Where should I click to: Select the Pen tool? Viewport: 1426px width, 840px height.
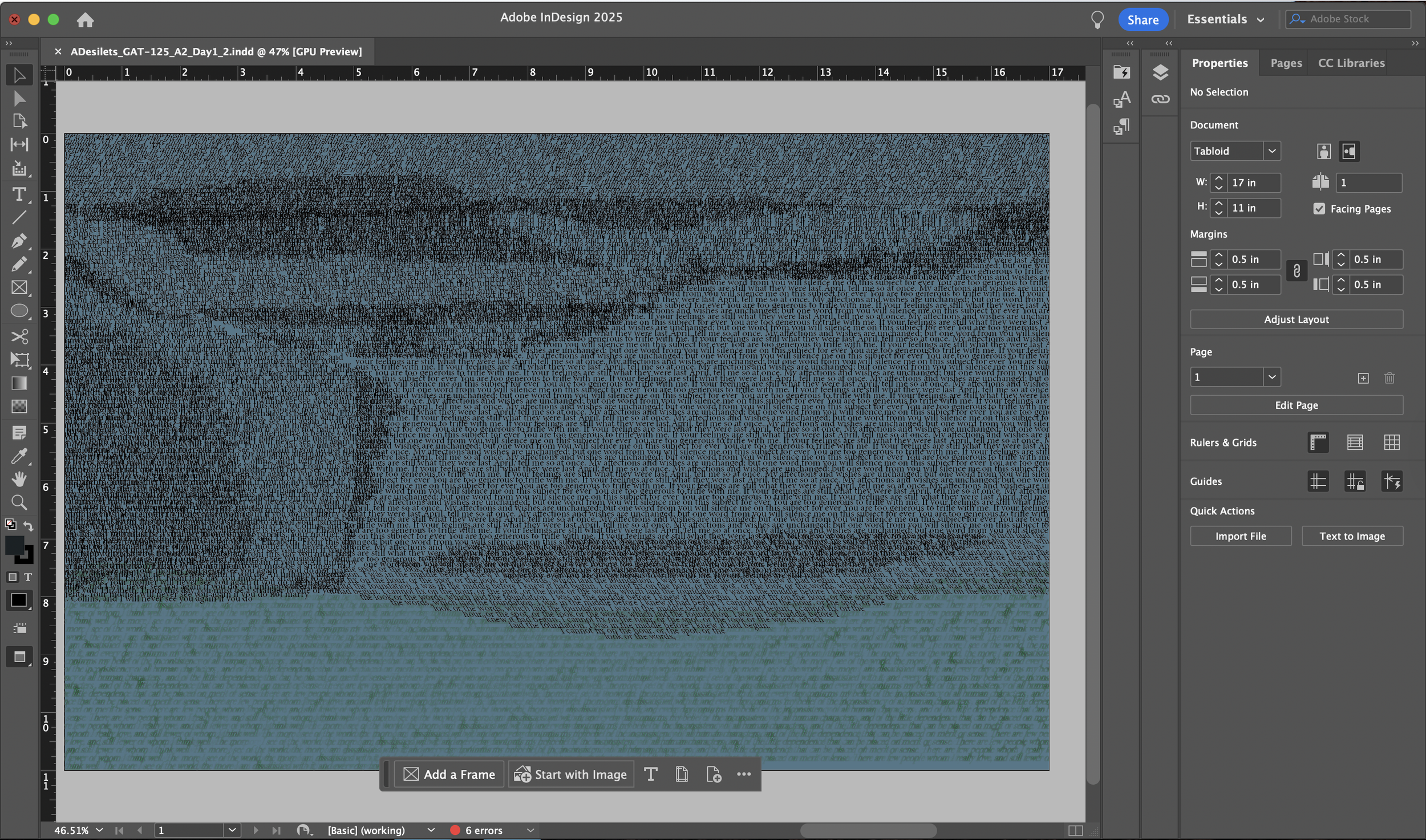[x=19, y=241]
